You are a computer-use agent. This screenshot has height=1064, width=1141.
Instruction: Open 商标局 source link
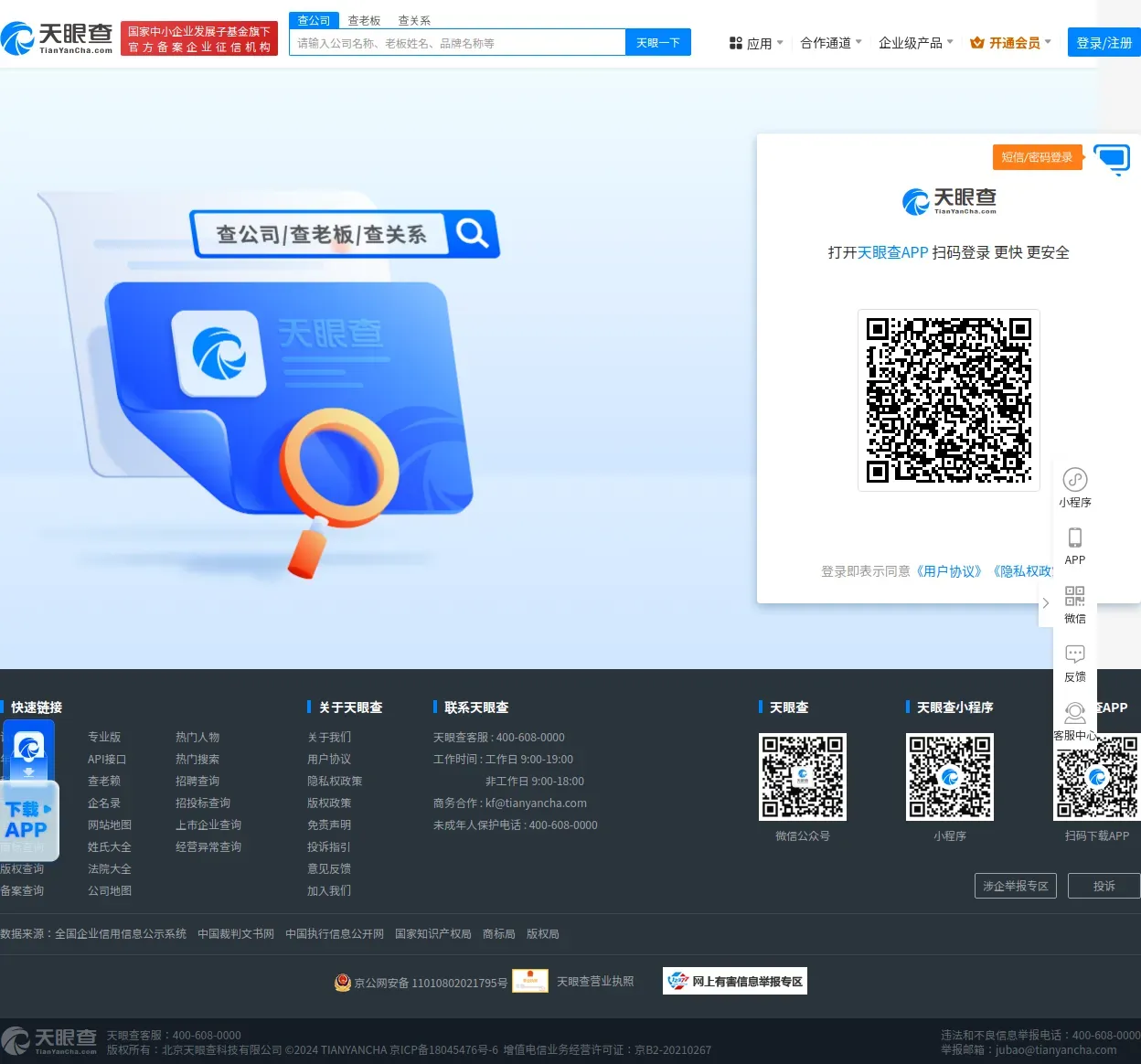[x=499, y=933]
